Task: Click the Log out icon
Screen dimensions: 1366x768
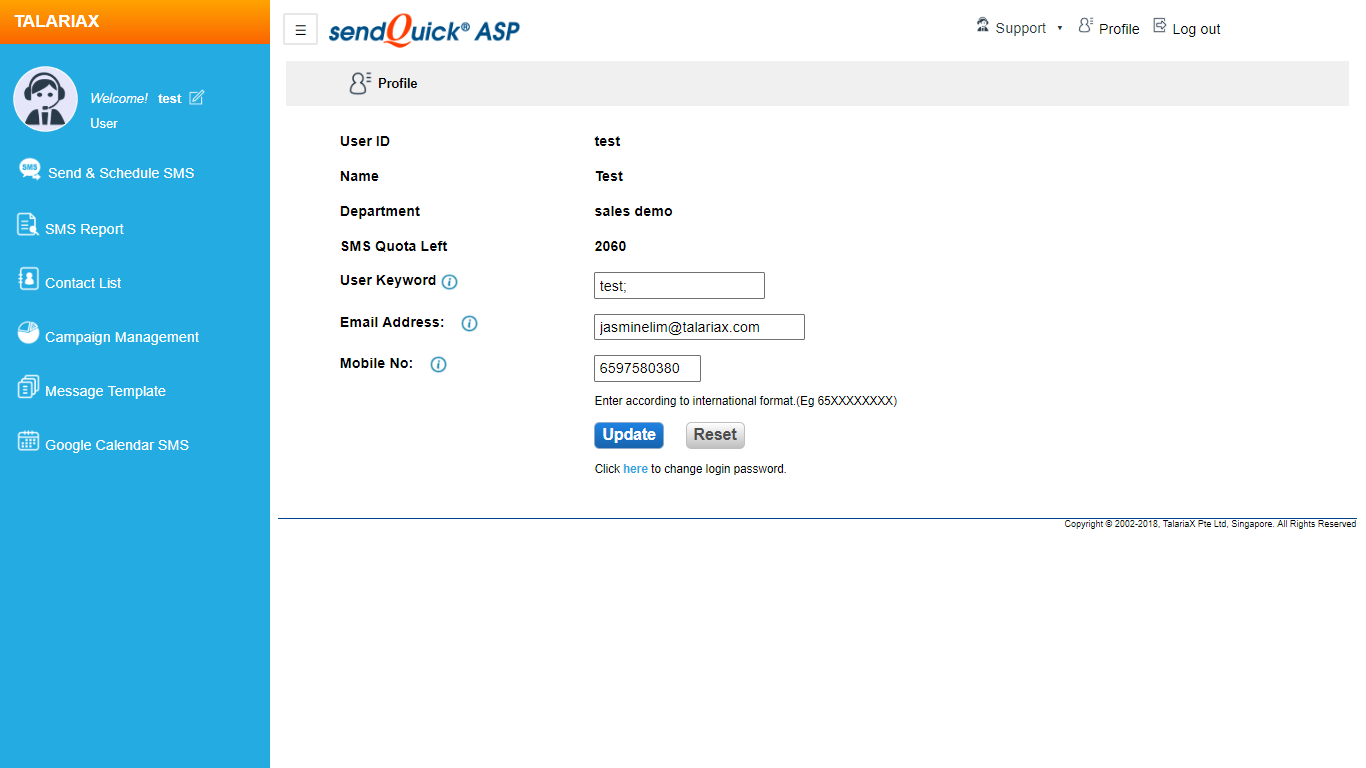Action: pos(1160,25)
